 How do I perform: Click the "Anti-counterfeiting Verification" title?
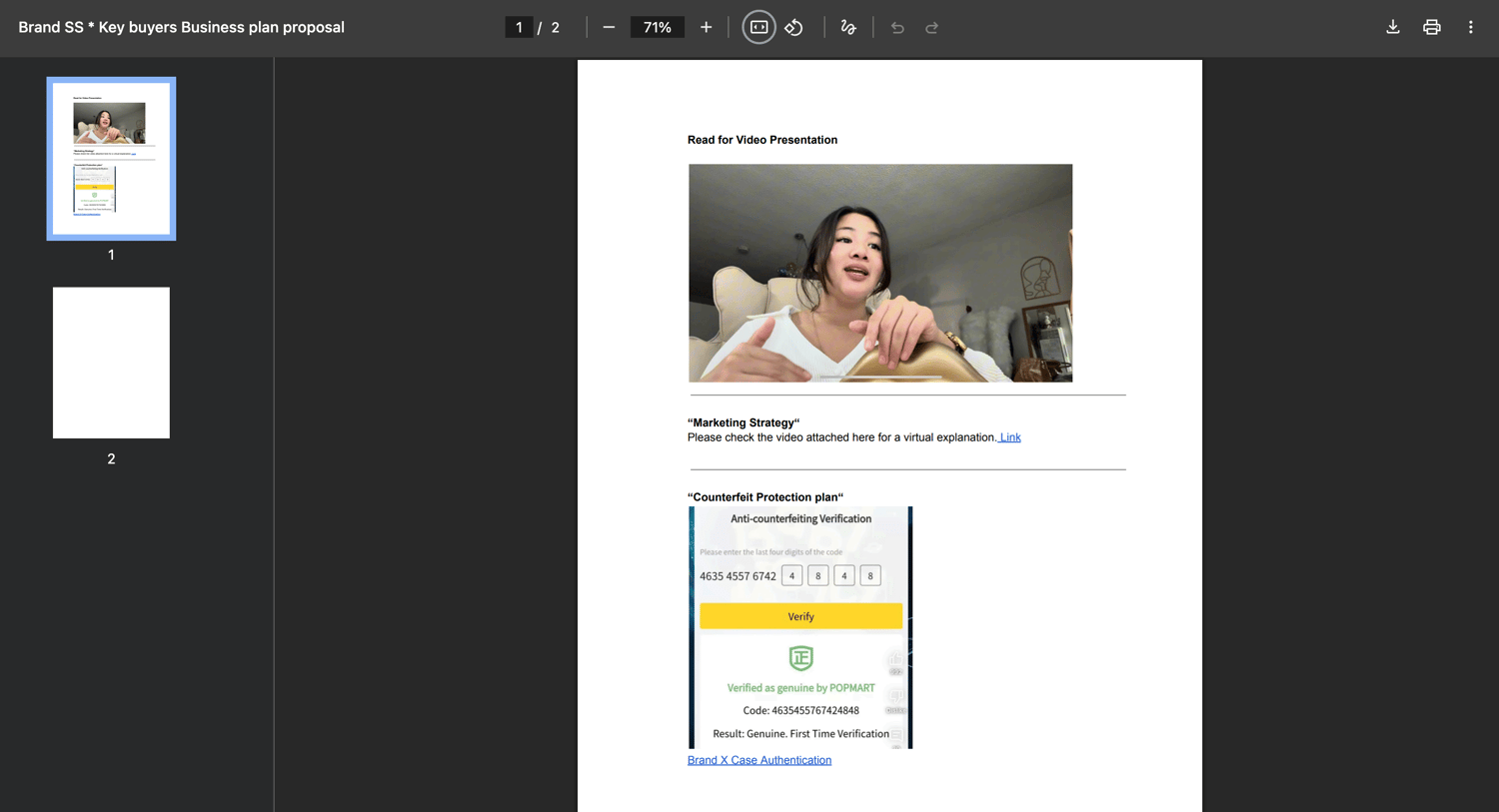tap(800, 519)
